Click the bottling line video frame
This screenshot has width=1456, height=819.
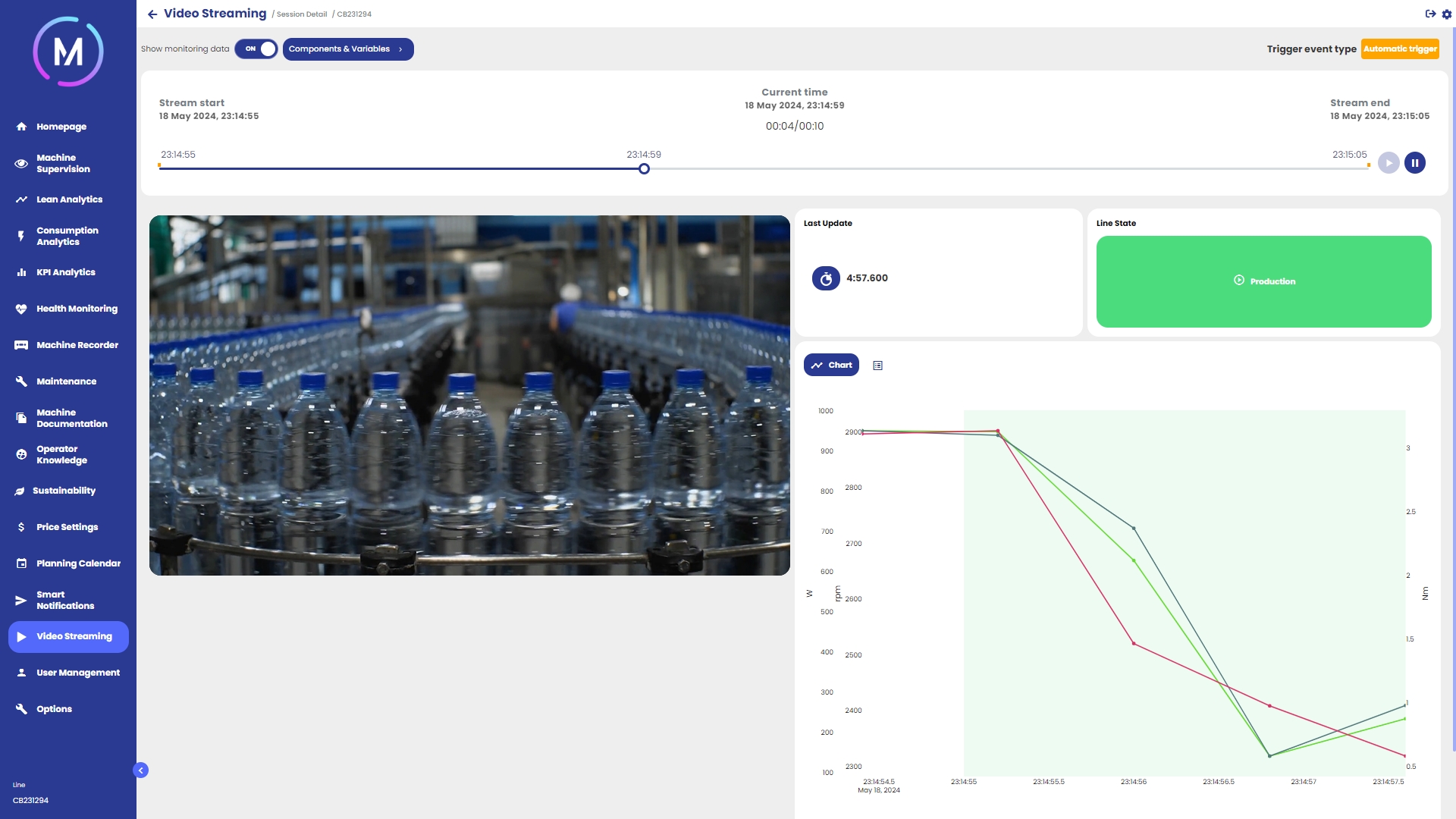(469, 395)
